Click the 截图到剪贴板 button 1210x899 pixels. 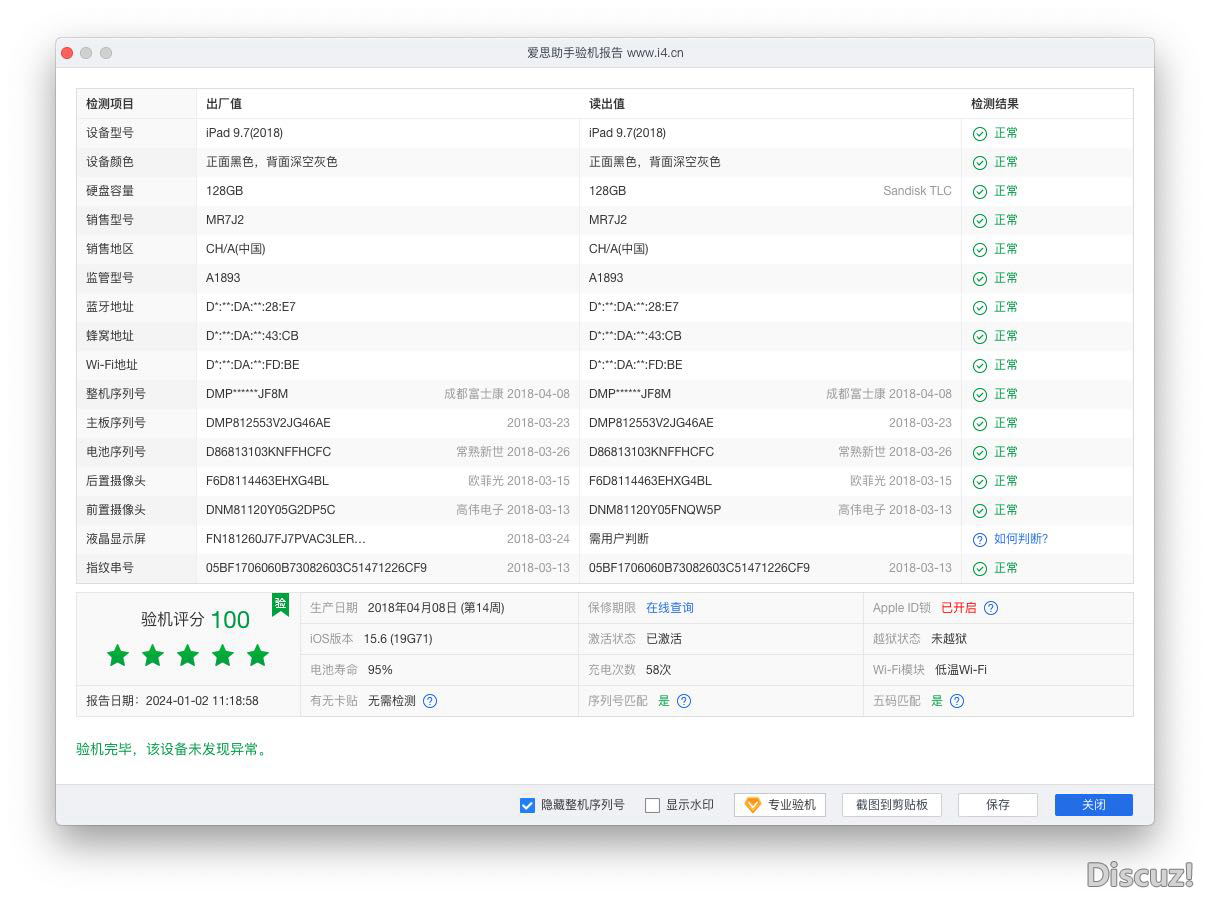click(x=892, y=805)
